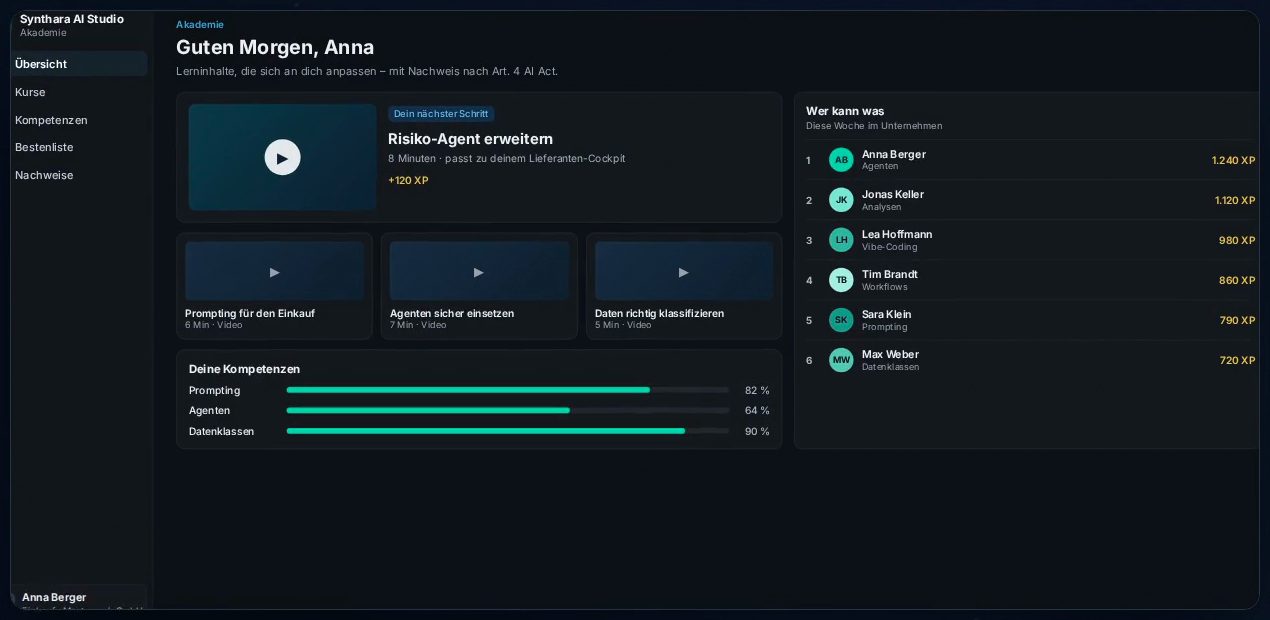Screen dimensions: 1270x620
Task: Play the Agenten sicher einsetzen video
Action: [x=479, y=271]
